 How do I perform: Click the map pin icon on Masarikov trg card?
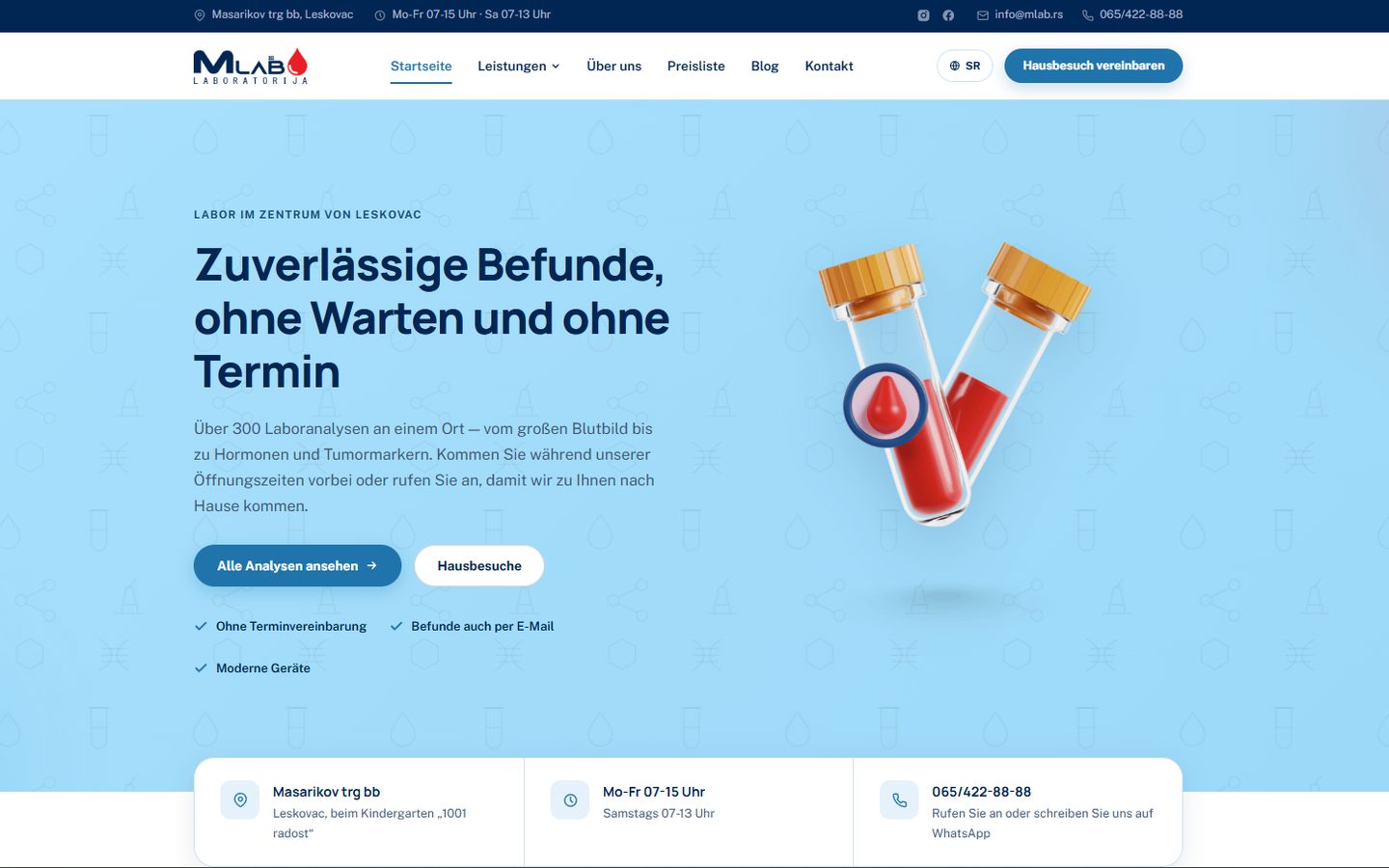click(x=240, y=800)
